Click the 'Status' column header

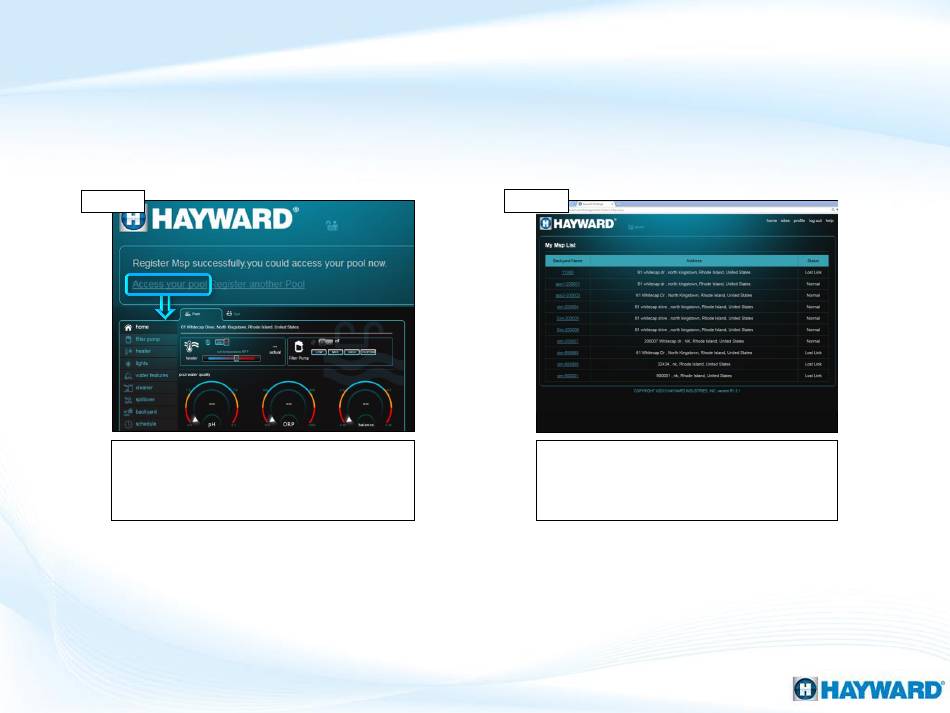click(813, 260)
